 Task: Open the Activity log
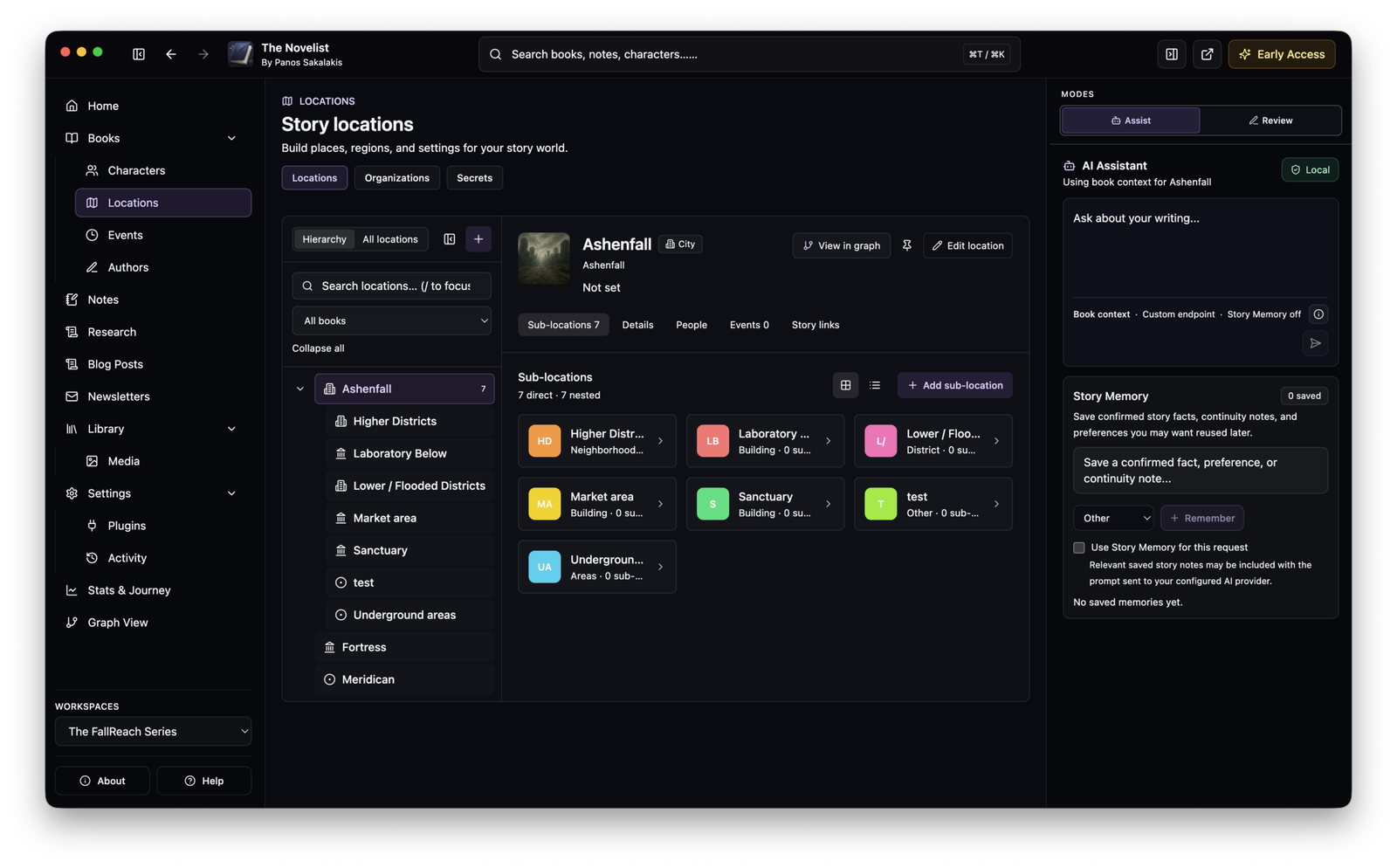tap(163, 558)
